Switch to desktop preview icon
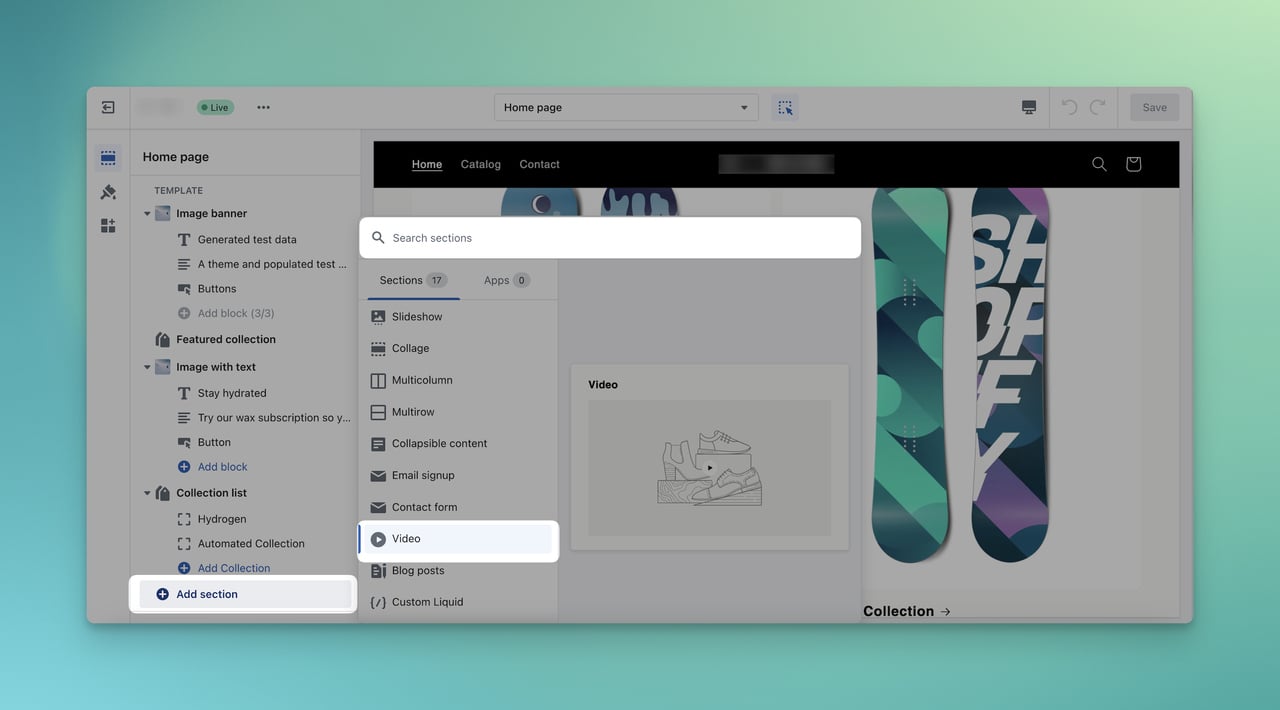Screen dimensions: 1280x710 1029,107
